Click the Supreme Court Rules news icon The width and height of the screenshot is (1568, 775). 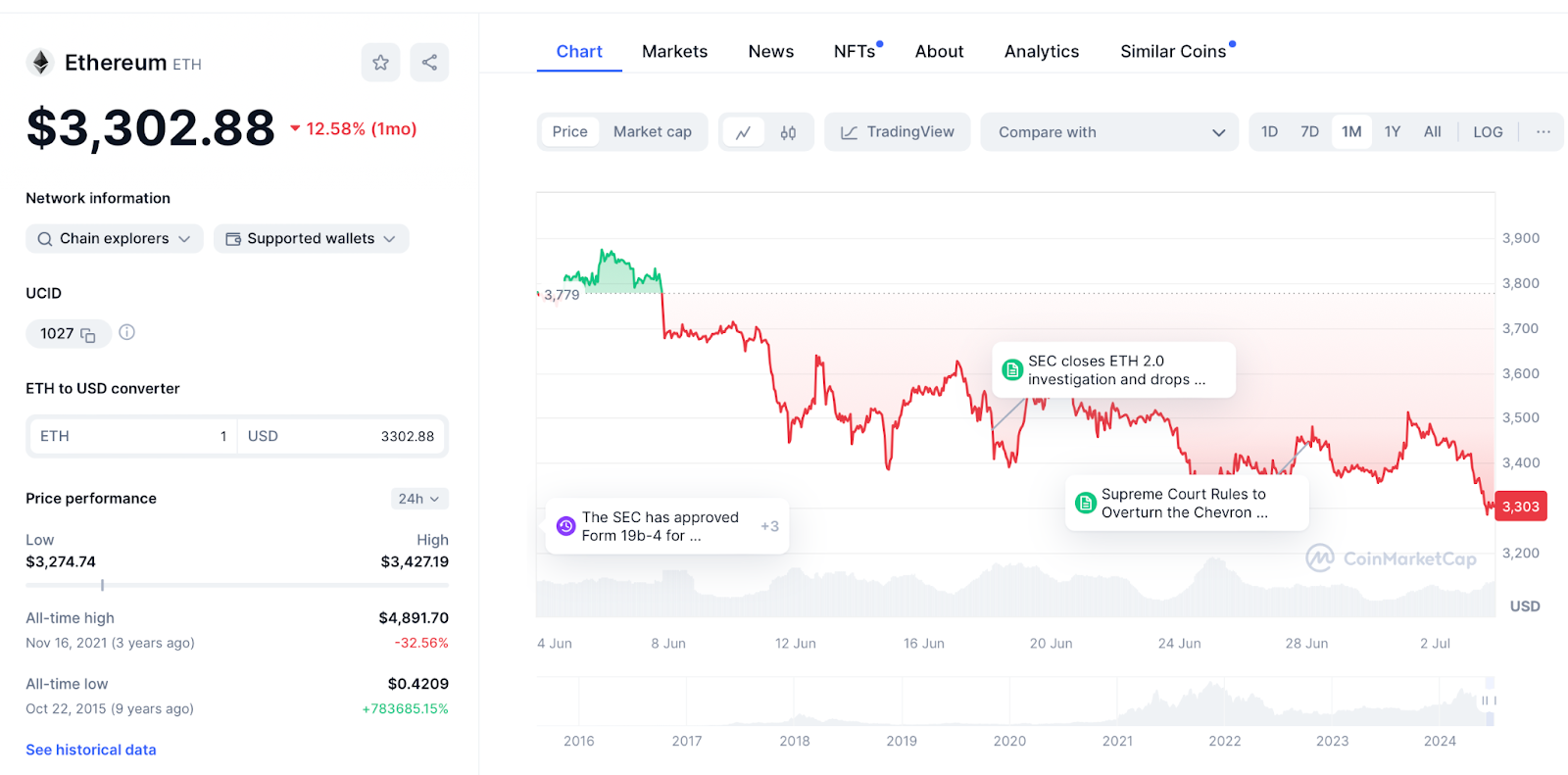tap(1086, 504)
